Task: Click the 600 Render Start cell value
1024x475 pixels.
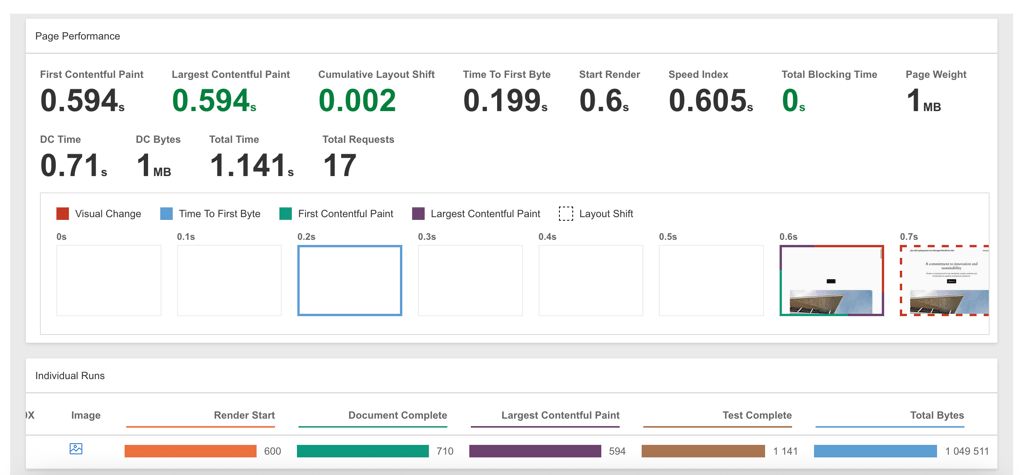Action: point(272,451)
